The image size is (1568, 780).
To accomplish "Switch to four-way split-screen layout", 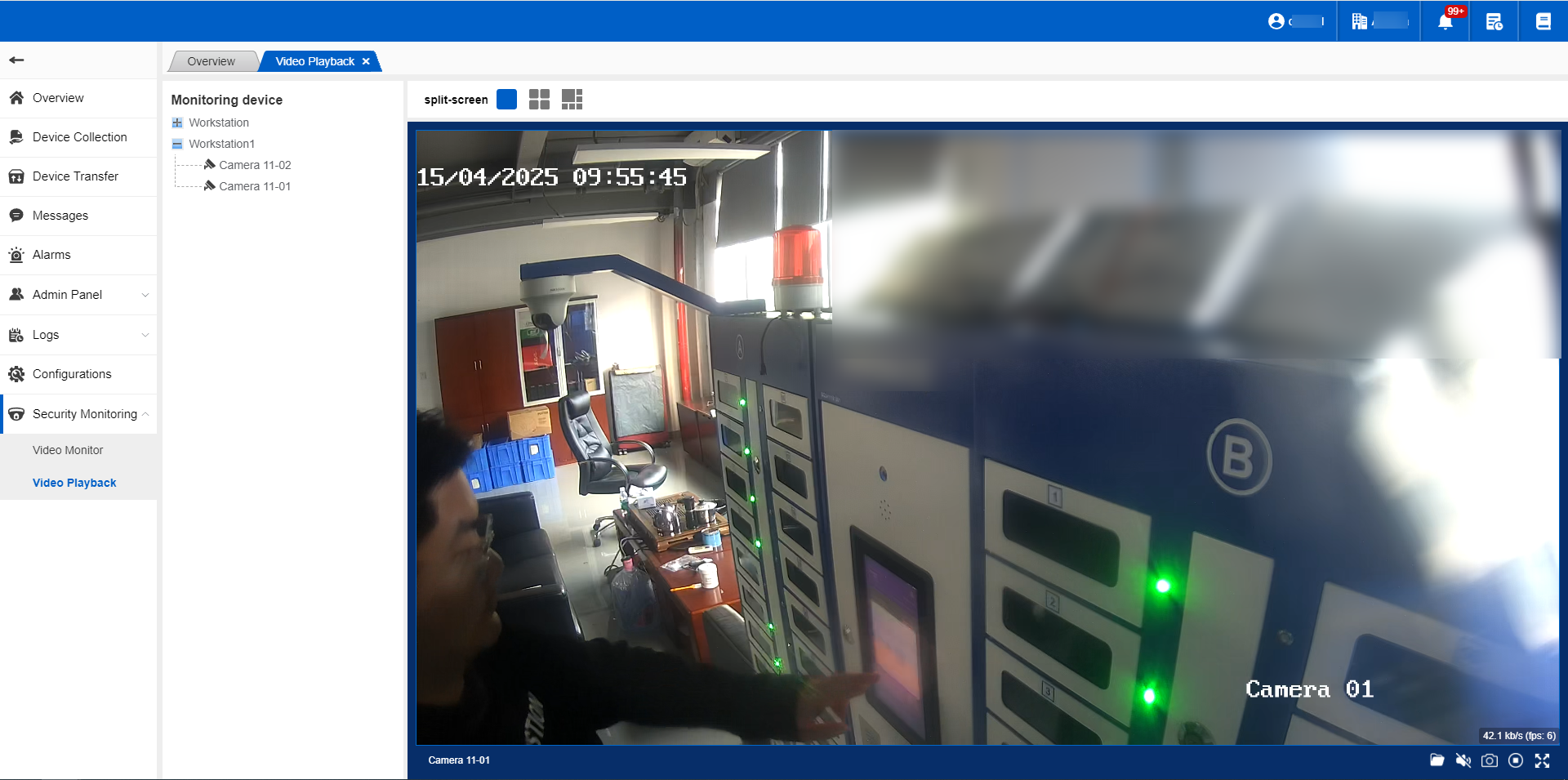I will click(x=539, y=100).
